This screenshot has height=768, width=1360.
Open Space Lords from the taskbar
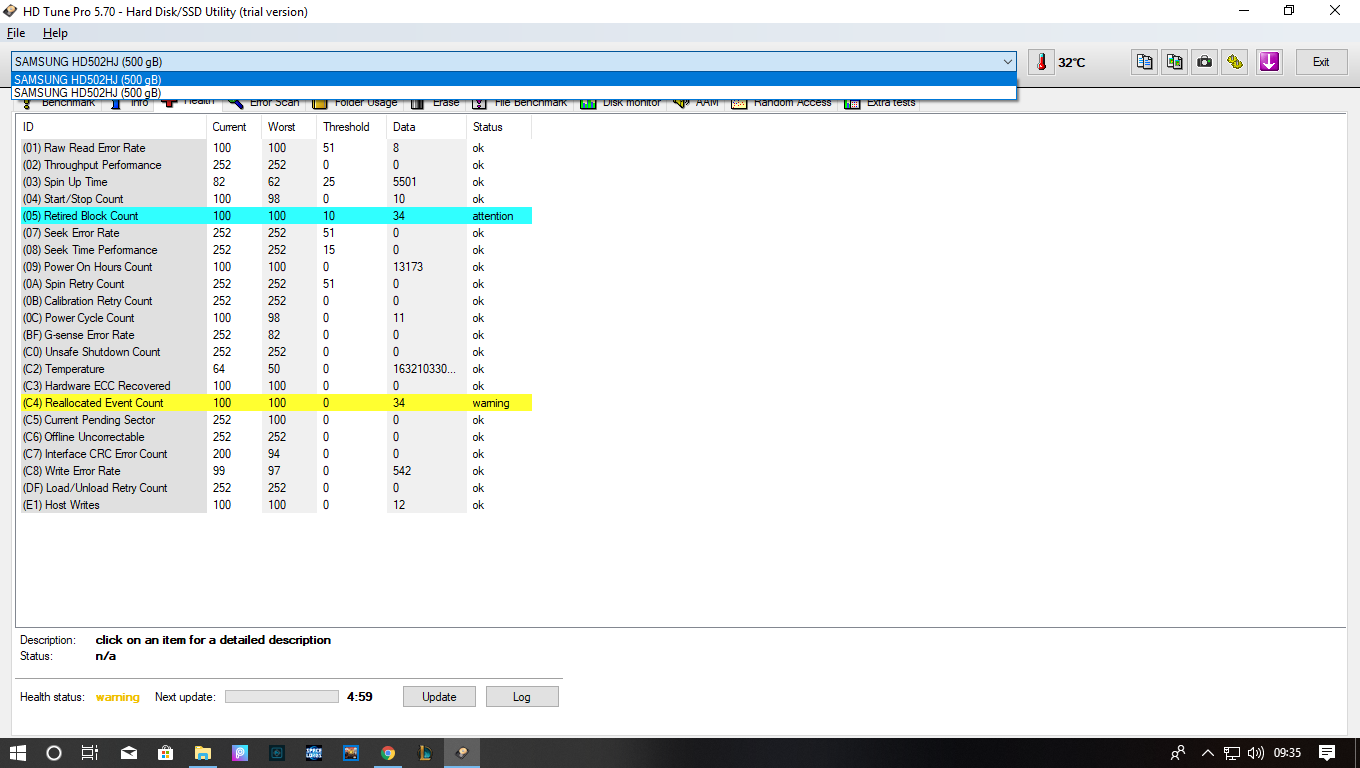[x=314, y=753]
